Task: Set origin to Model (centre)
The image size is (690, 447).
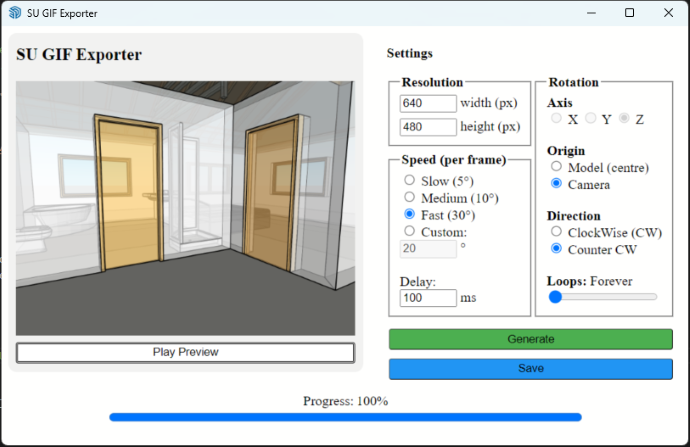Action: 557,167
